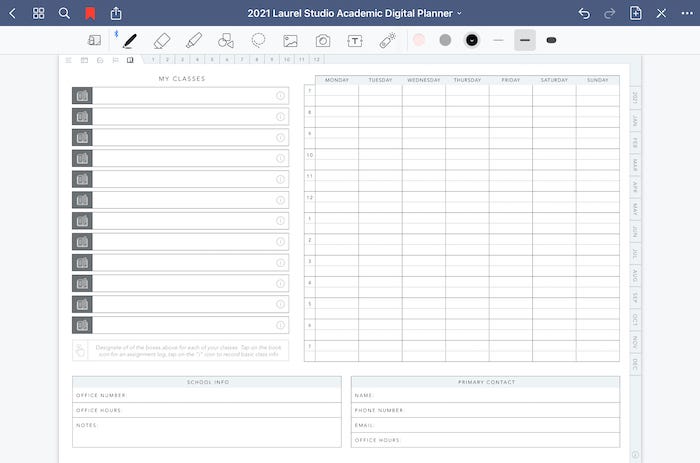Open the share and export menu
Viewport: 700px width, 463px height.
click(x=116, y=13)
